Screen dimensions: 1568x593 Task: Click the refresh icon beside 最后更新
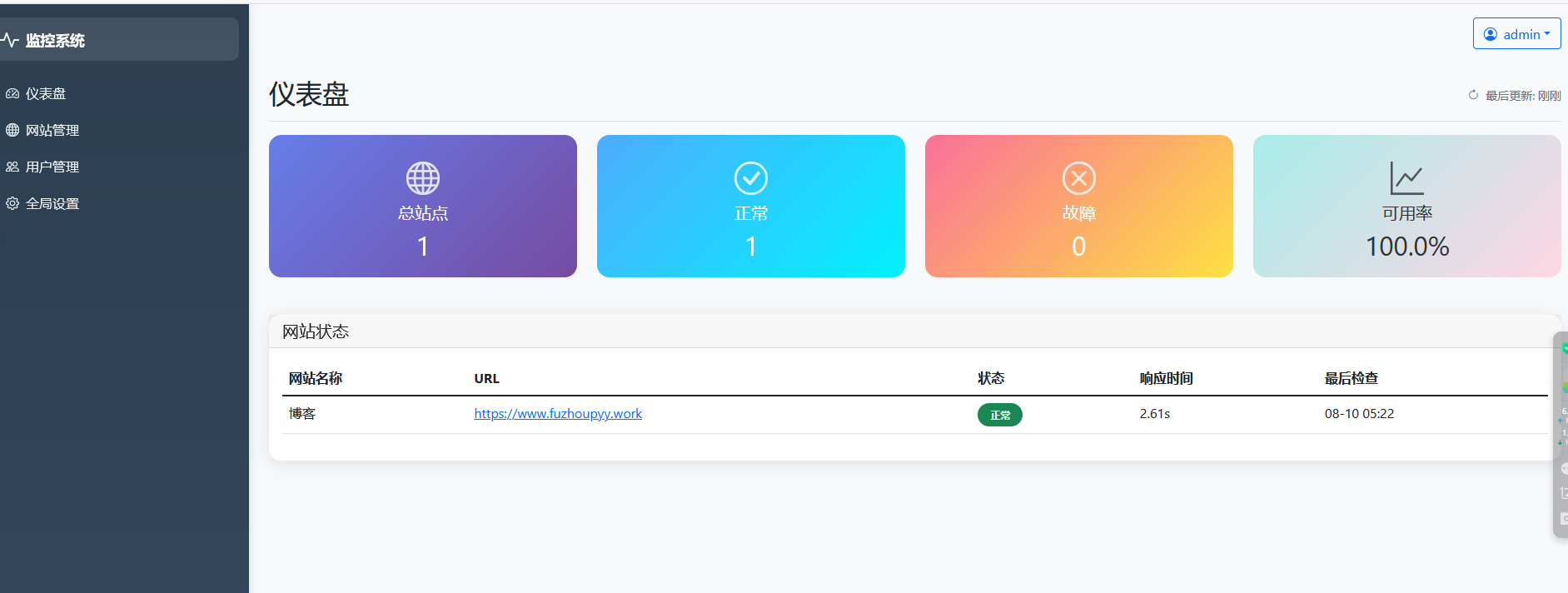1473,95
